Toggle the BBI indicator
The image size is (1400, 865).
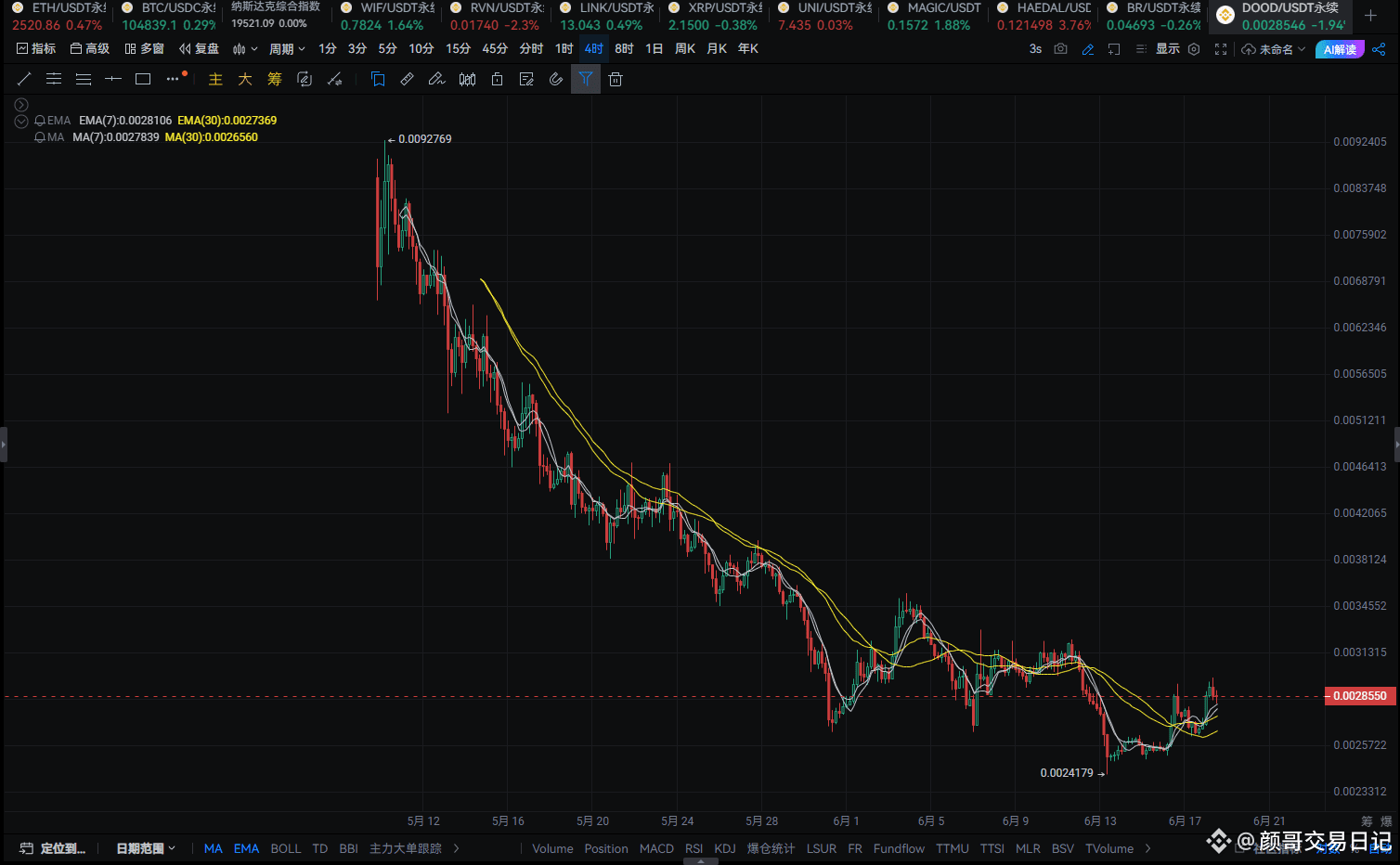click(x=349, y=848)
